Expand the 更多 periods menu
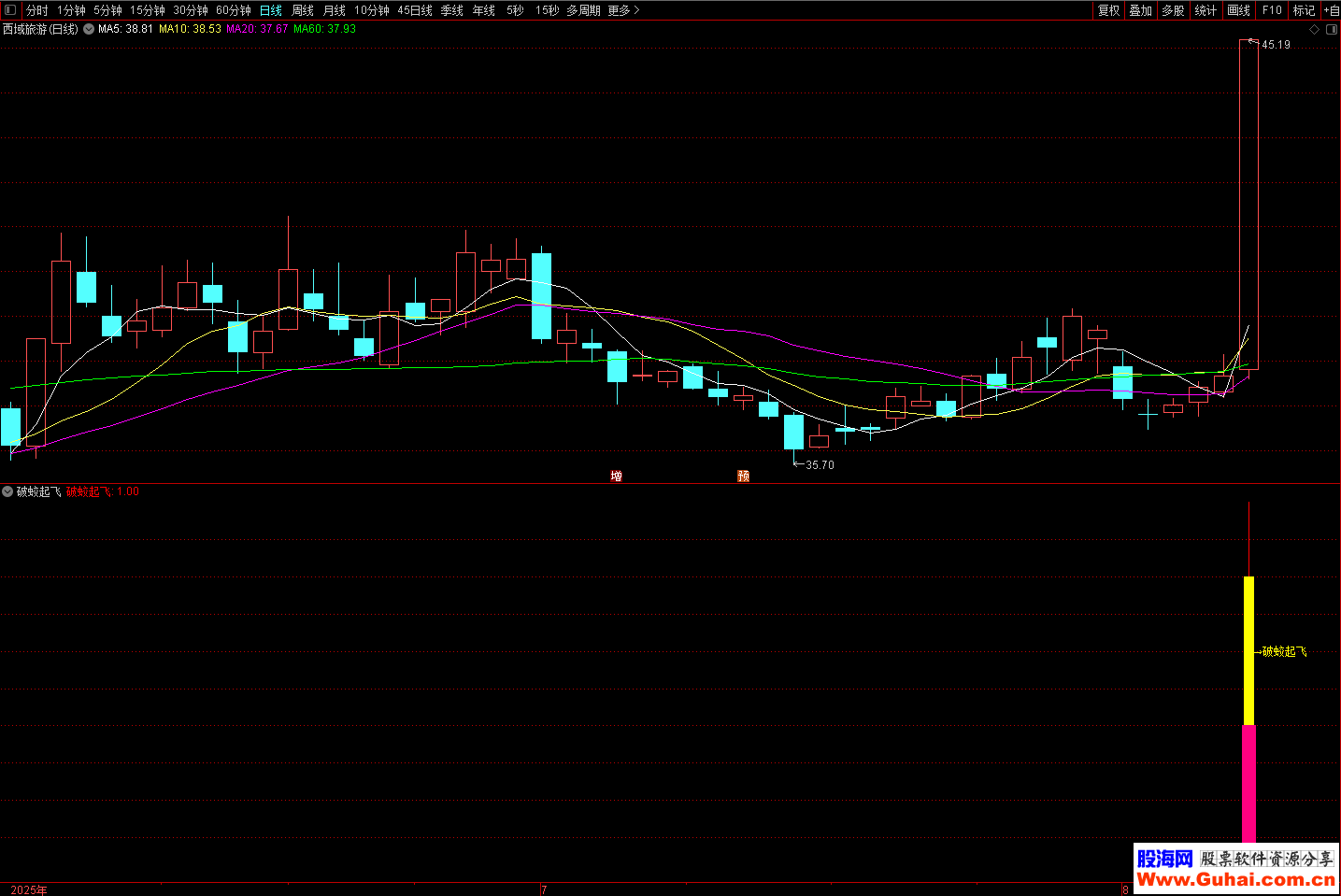The width and height of the screenshot is (1341, 896). tap(623, 10)
